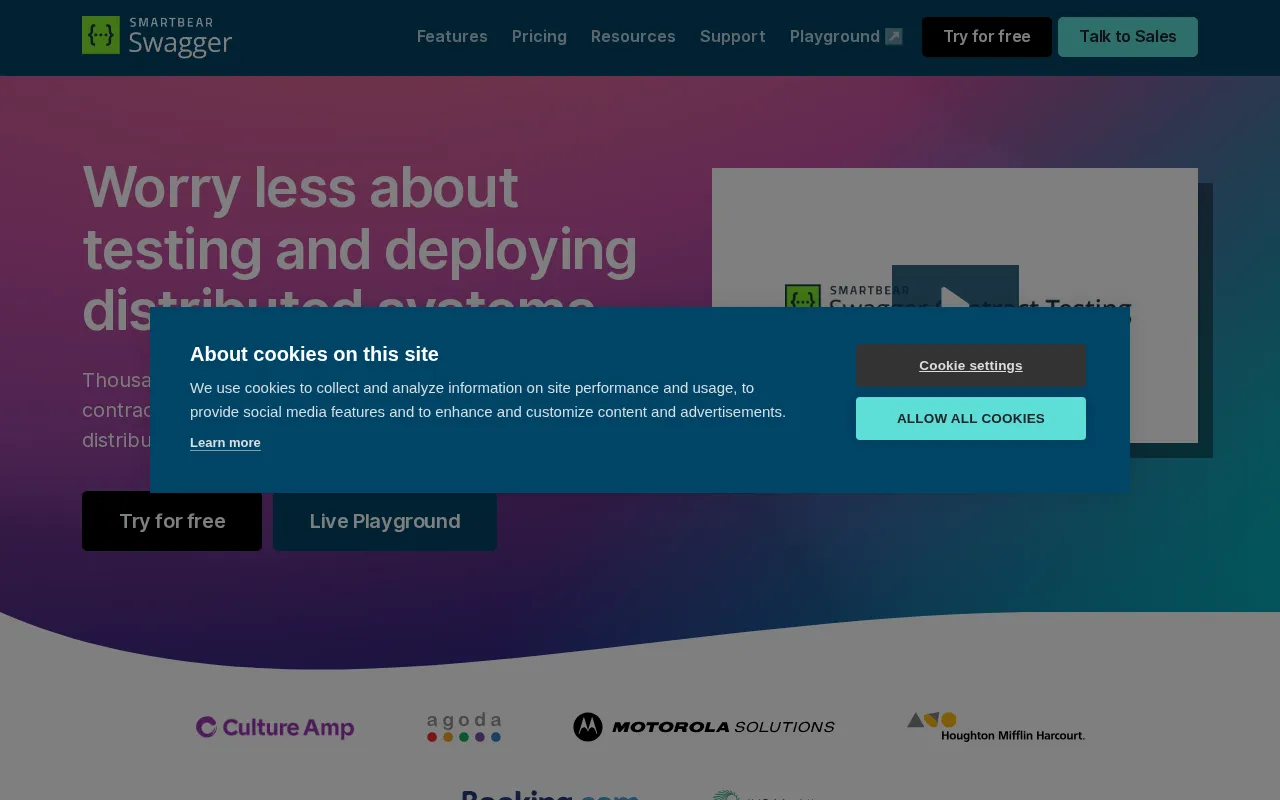The image size is (1280, 800).
Task: Open the Support menu
Action: click(x=733, y=37)
